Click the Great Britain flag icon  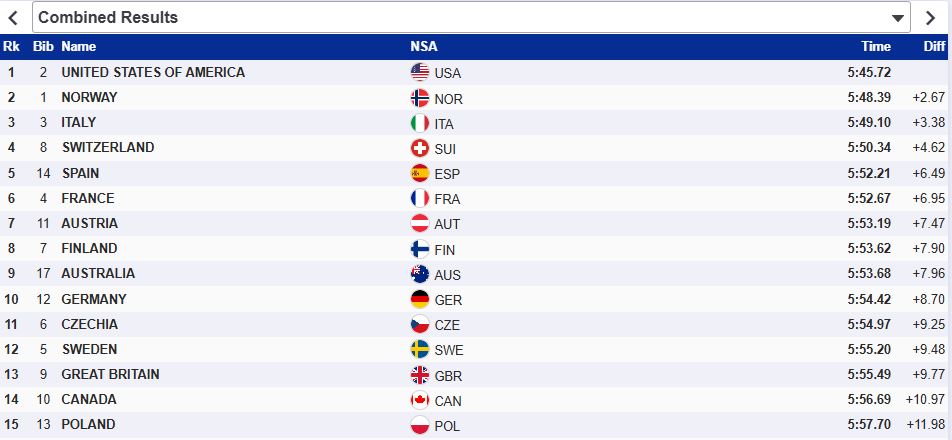[x=420, y=375]
